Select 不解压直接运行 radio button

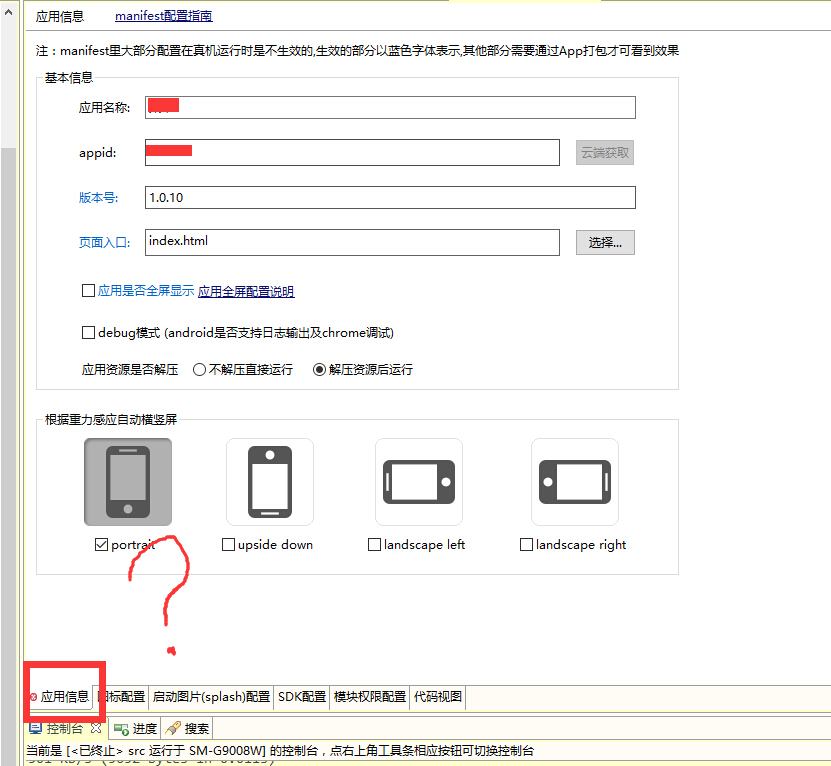coord(199,369)
